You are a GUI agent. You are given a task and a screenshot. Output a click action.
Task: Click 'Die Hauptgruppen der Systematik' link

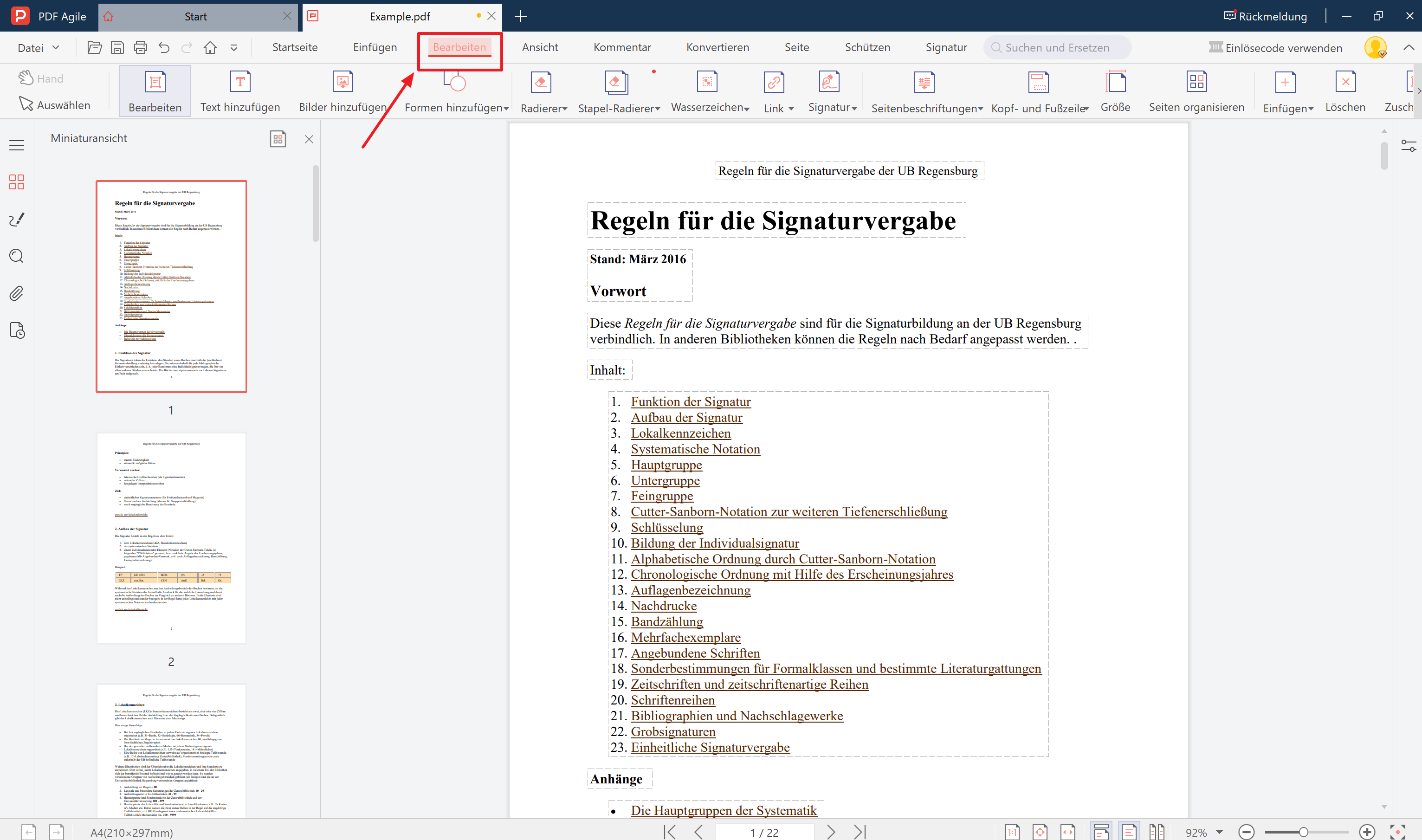(x=724, y=811)
